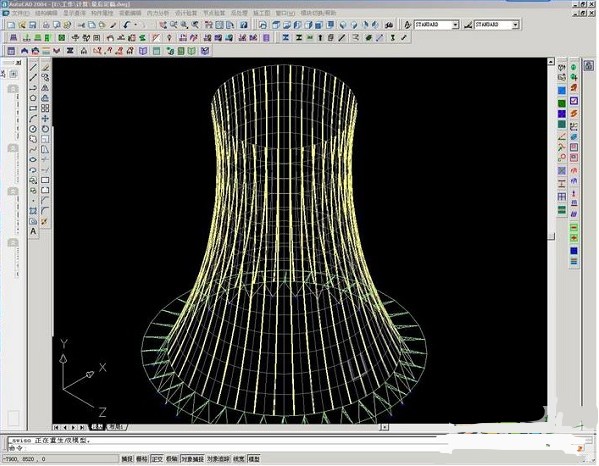Open the 施工图 menu
The image size is (599, 466).
click(x=262, y=13)
